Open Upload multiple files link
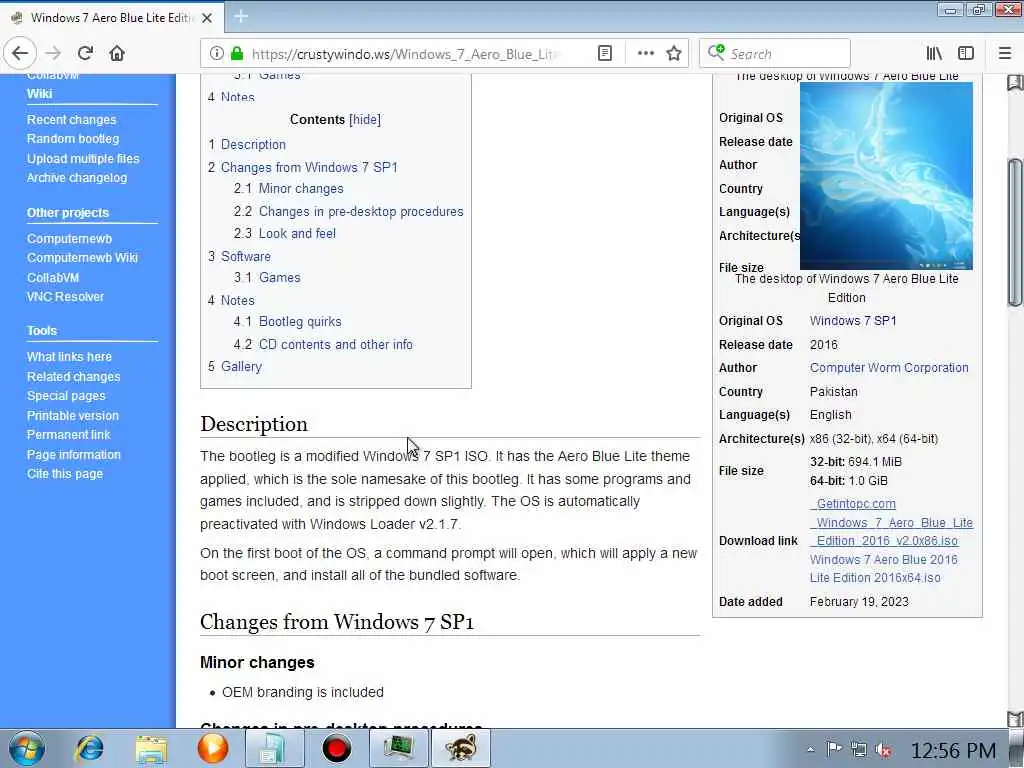 point(83,159)
